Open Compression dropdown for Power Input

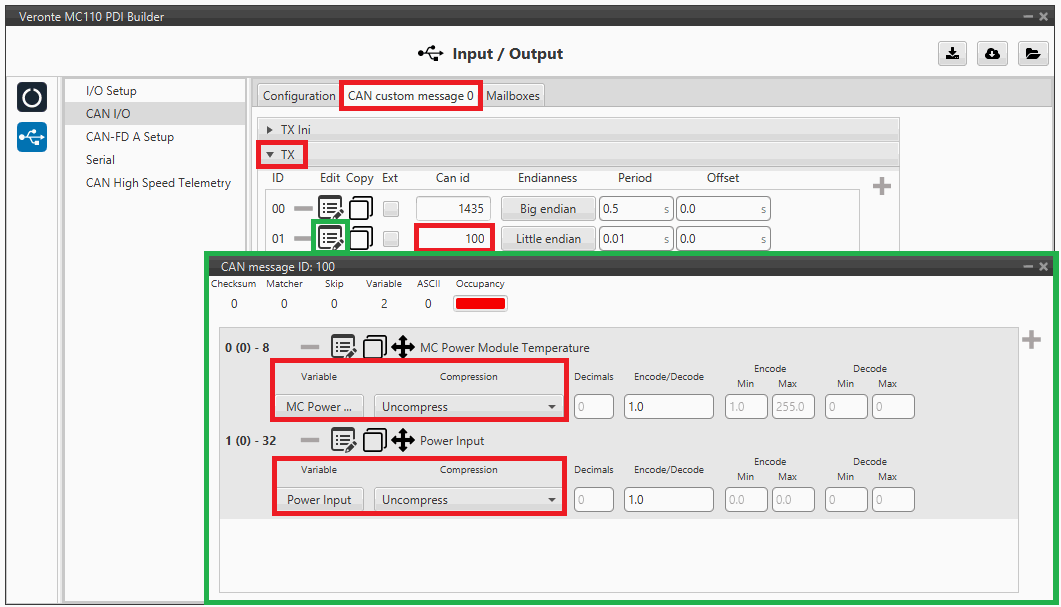(x=468, y=500)
